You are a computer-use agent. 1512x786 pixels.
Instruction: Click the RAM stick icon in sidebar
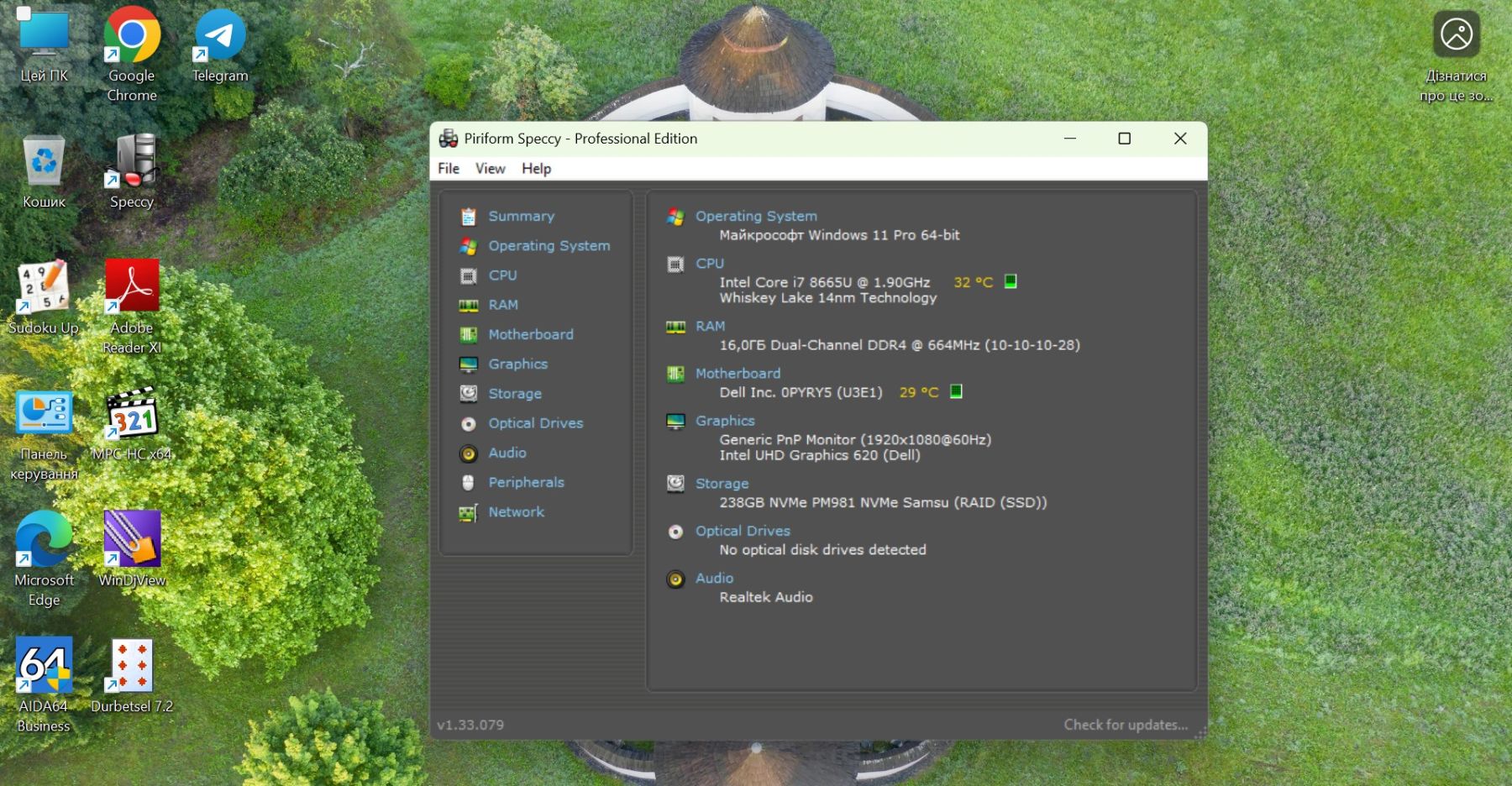pos(468,306)
